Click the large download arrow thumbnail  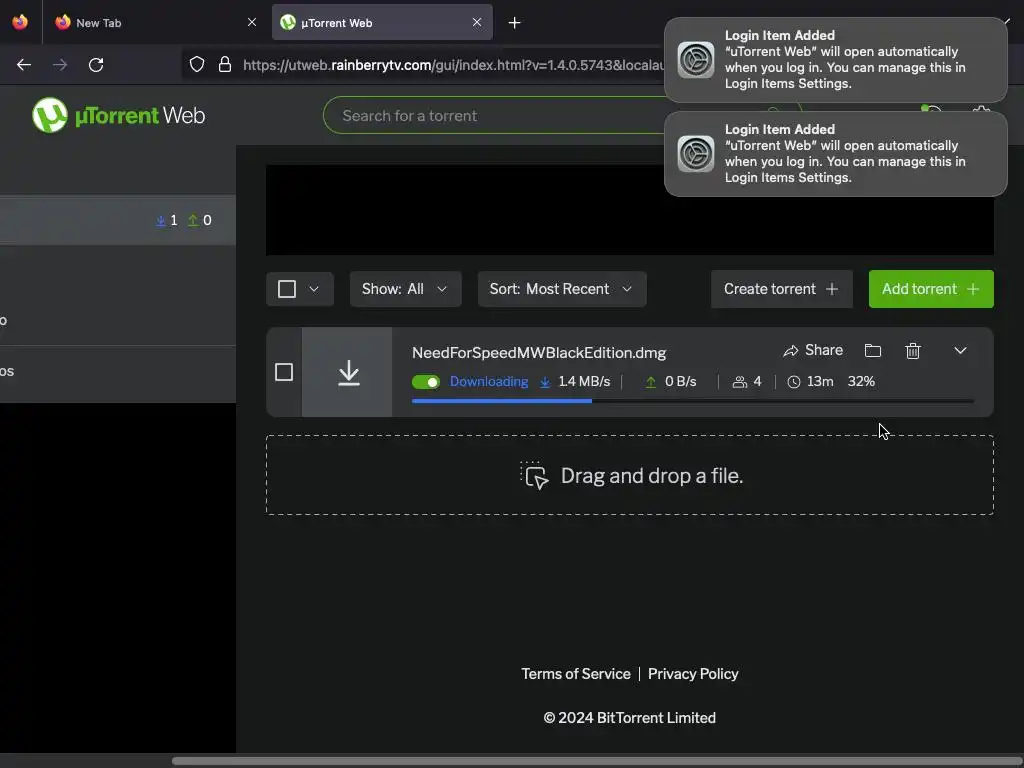[x=347, y=372]
